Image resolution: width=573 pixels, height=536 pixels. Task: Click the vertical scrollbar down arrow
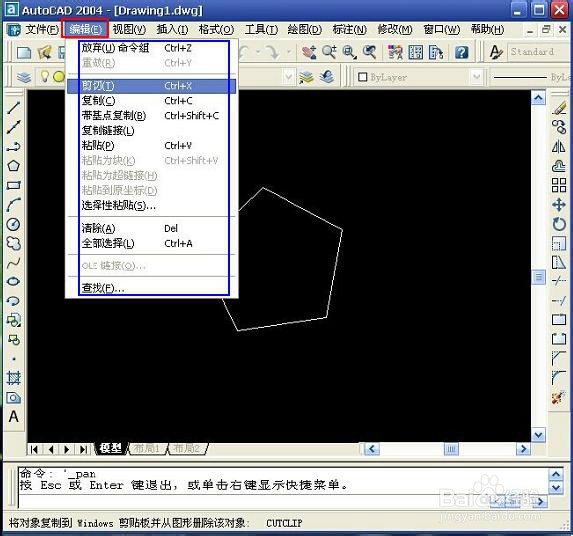tap(538, 435)
